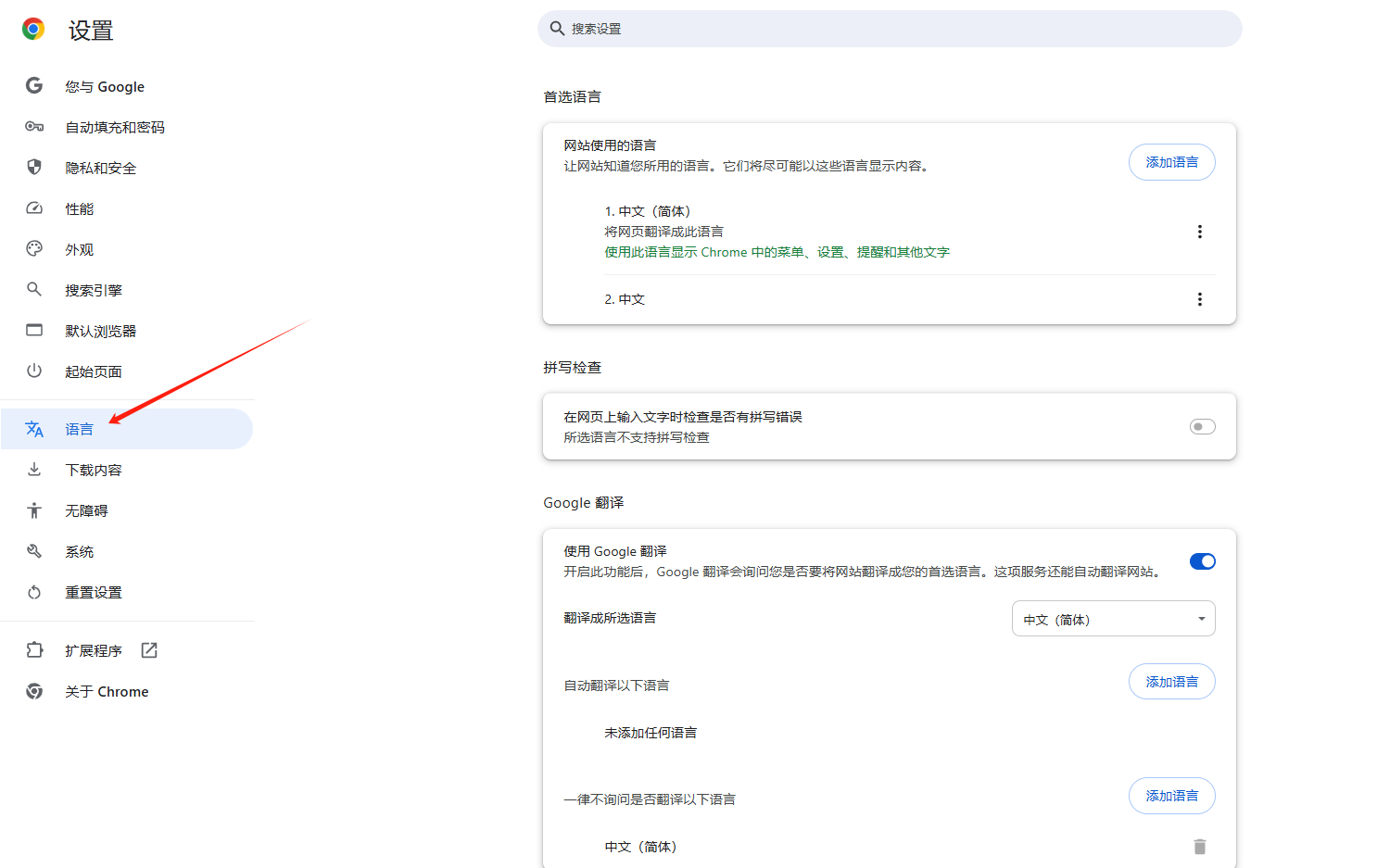The height and width of the screenshot is (868, 1377).
Task: Select 重置设置 in the sidebar
Action: (x=127, y=592)
